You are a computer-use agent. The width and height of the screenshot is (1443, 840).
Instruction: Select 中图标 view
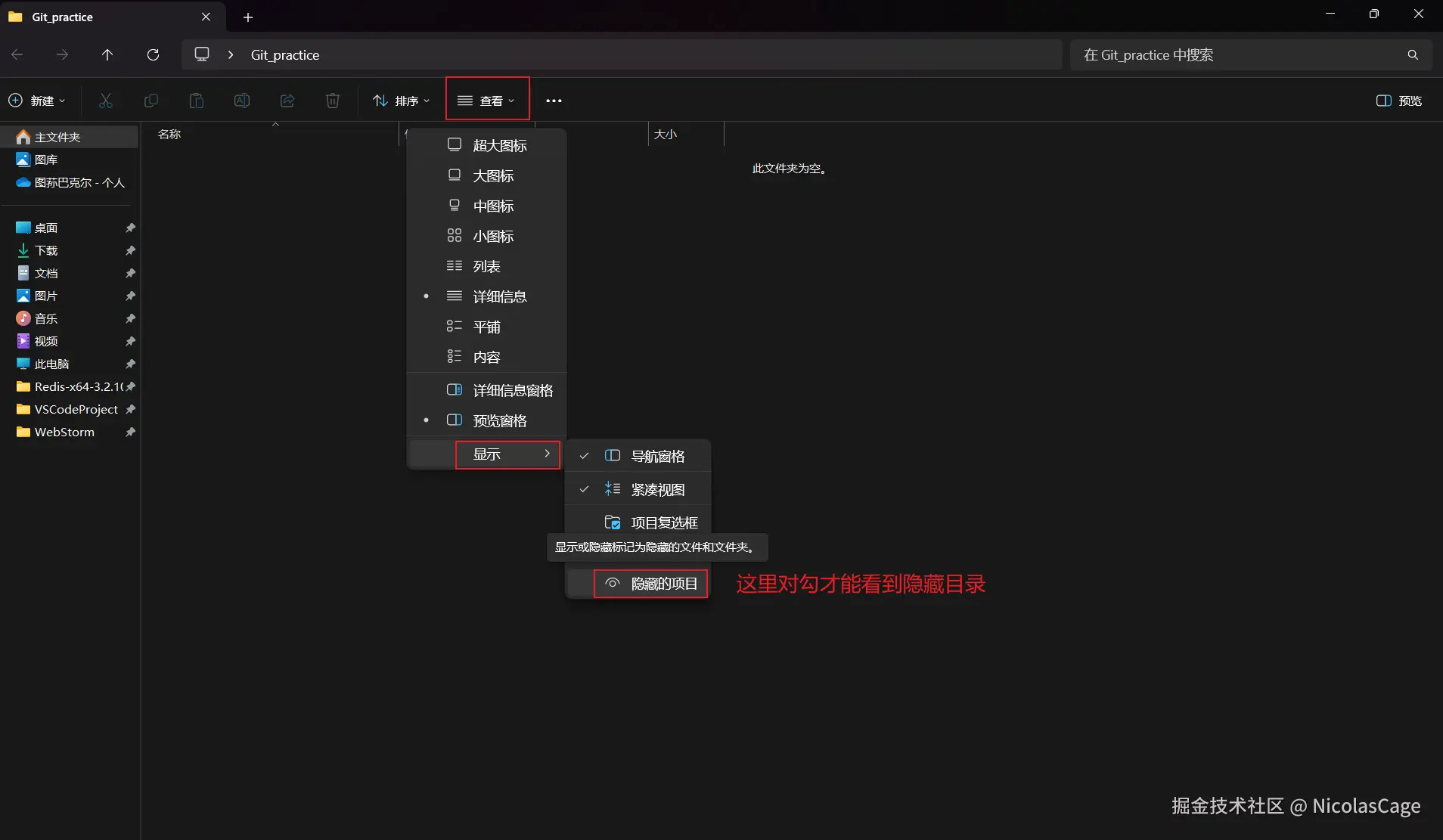tap(487, 206)
